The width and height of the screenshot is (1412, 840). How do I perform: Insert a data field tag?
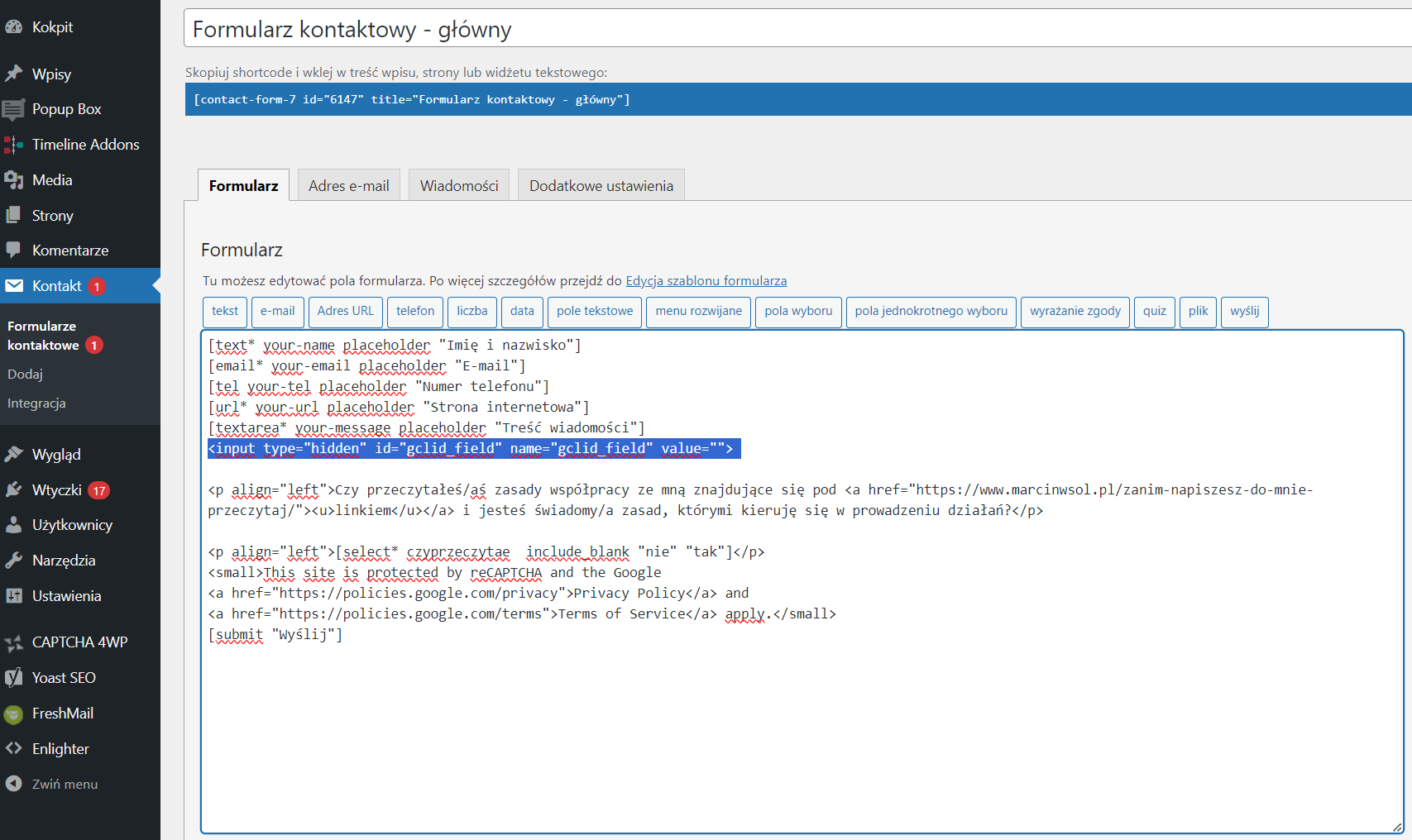click(x=522, y=312)
